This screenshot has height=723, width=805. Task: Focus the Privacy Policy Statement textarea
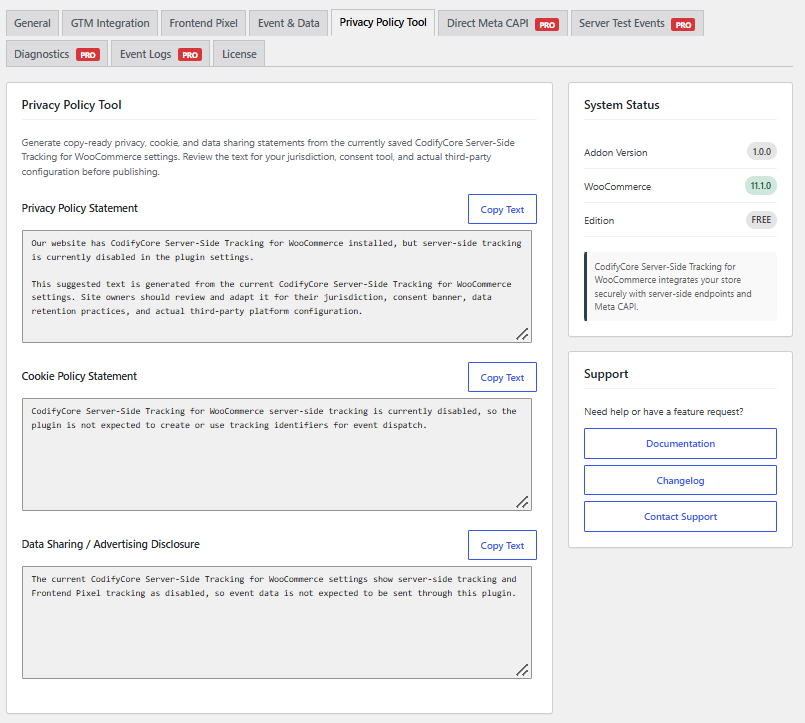click(x=277, y=287)
